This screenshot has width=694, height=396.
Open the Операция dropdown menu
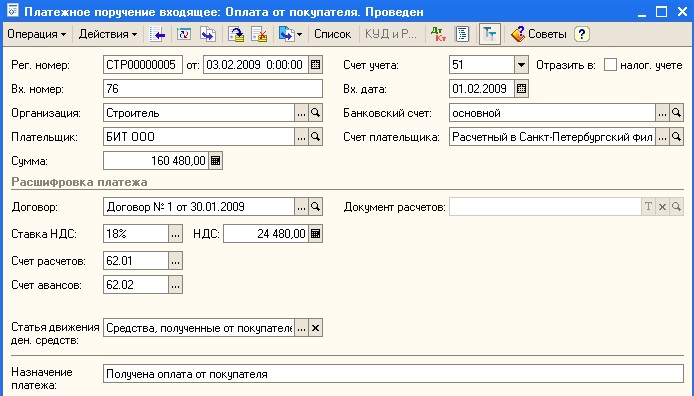click(36, 34)
